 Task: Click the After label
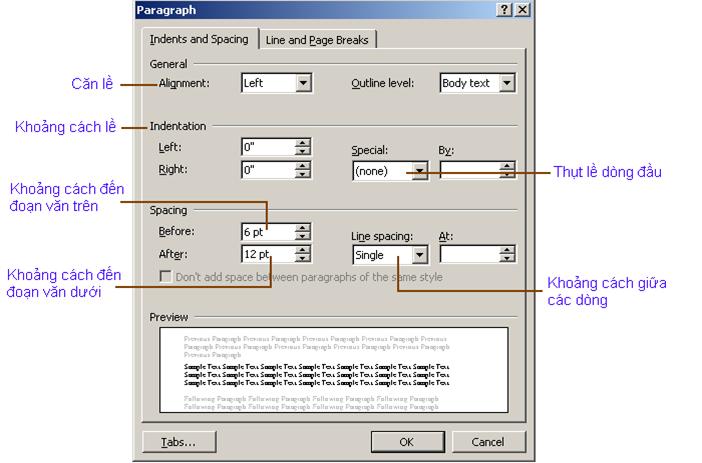click(x=173, y=254)
